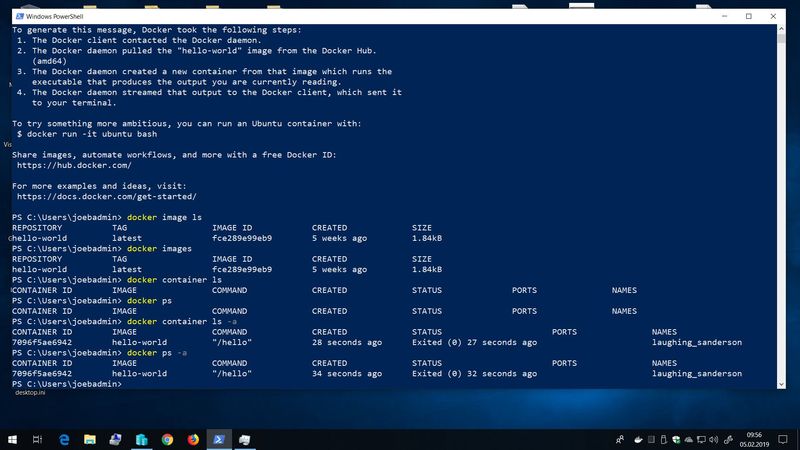
Task: Click the '(amd64)' text line
Action: 49,61
